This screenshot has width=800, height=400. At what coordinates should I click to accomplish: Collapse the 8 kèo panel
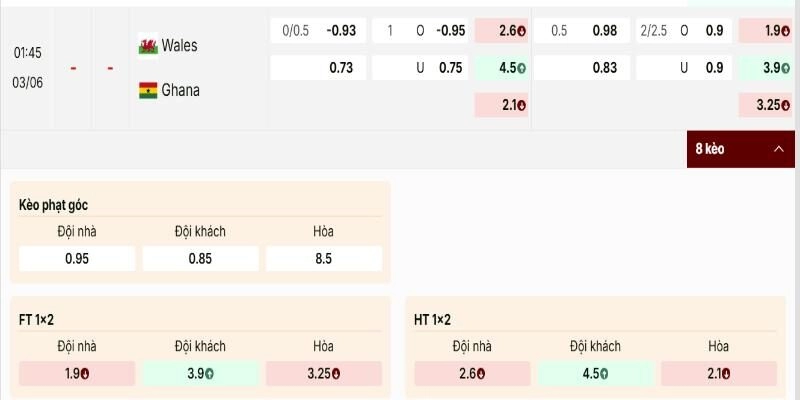click(741, 149)
